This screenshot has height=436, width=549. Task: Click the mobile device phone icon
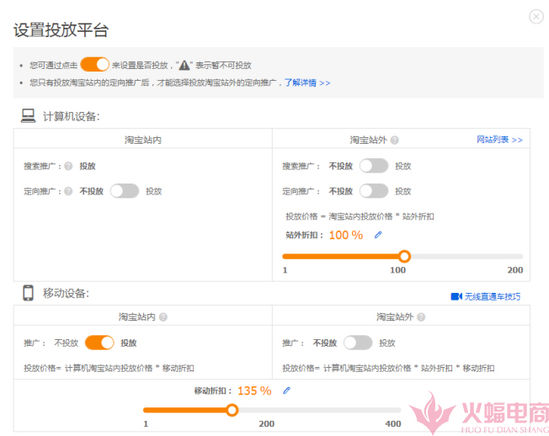(x=28, y=293)
